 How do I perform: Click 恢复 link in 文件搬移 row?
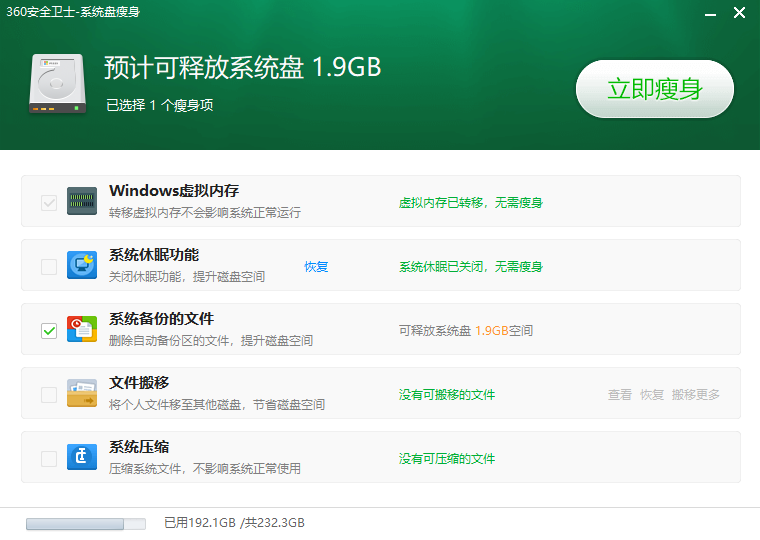coord(651,395)
